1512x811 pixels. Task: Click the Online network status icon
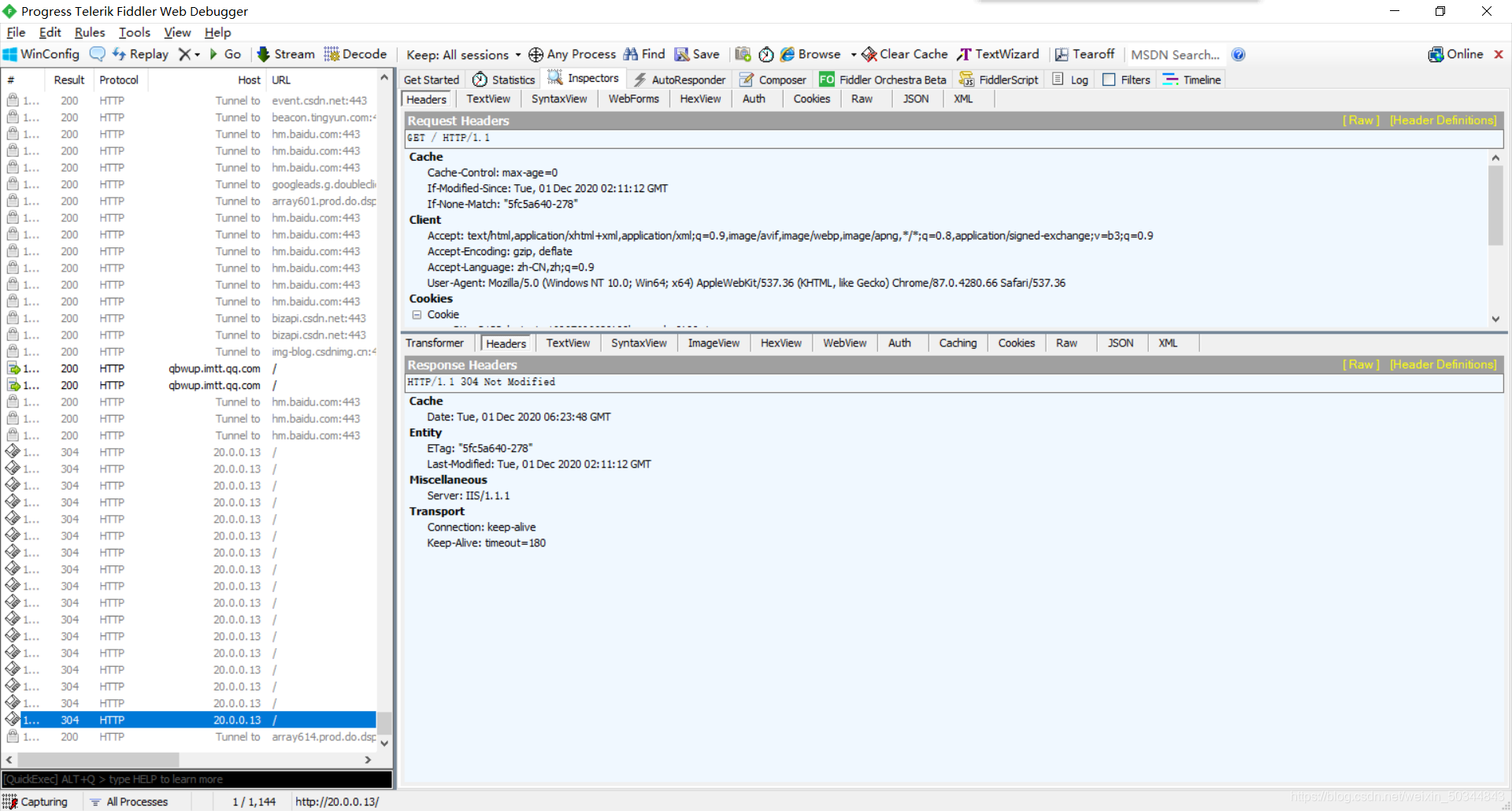point(1455,54)
